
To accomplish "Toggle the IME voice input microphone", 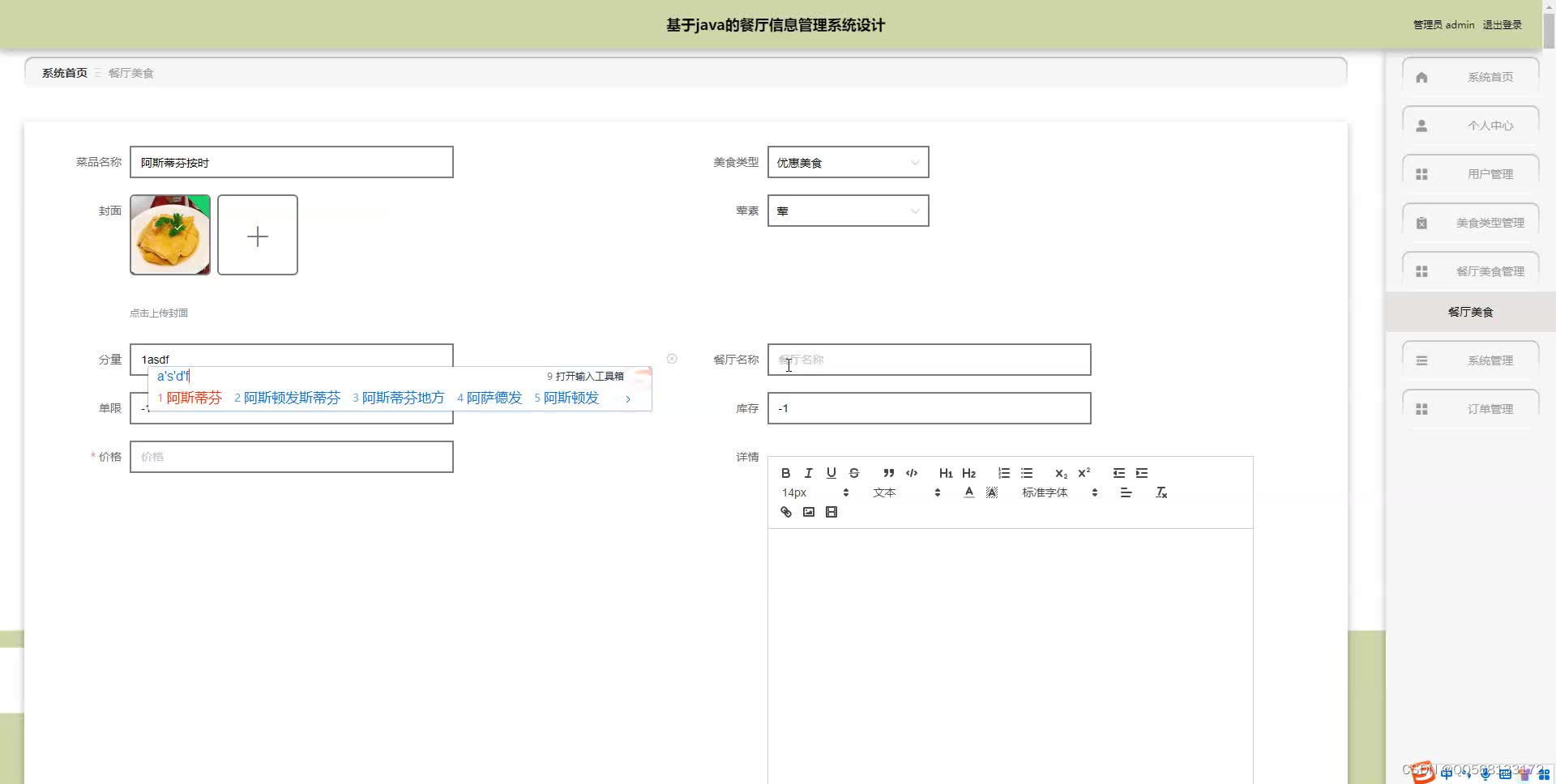I will click(1485, 773).
